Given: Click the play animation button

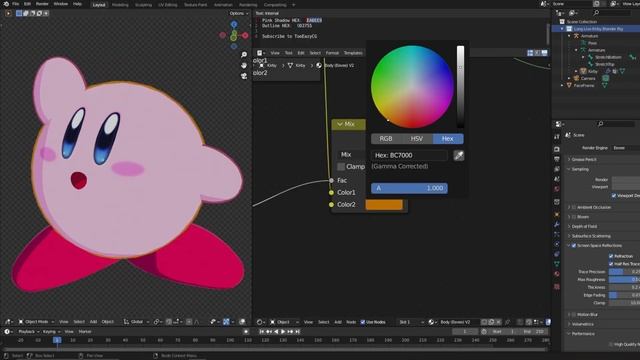Looking at the screenshot, I should (x=283, y=332).
